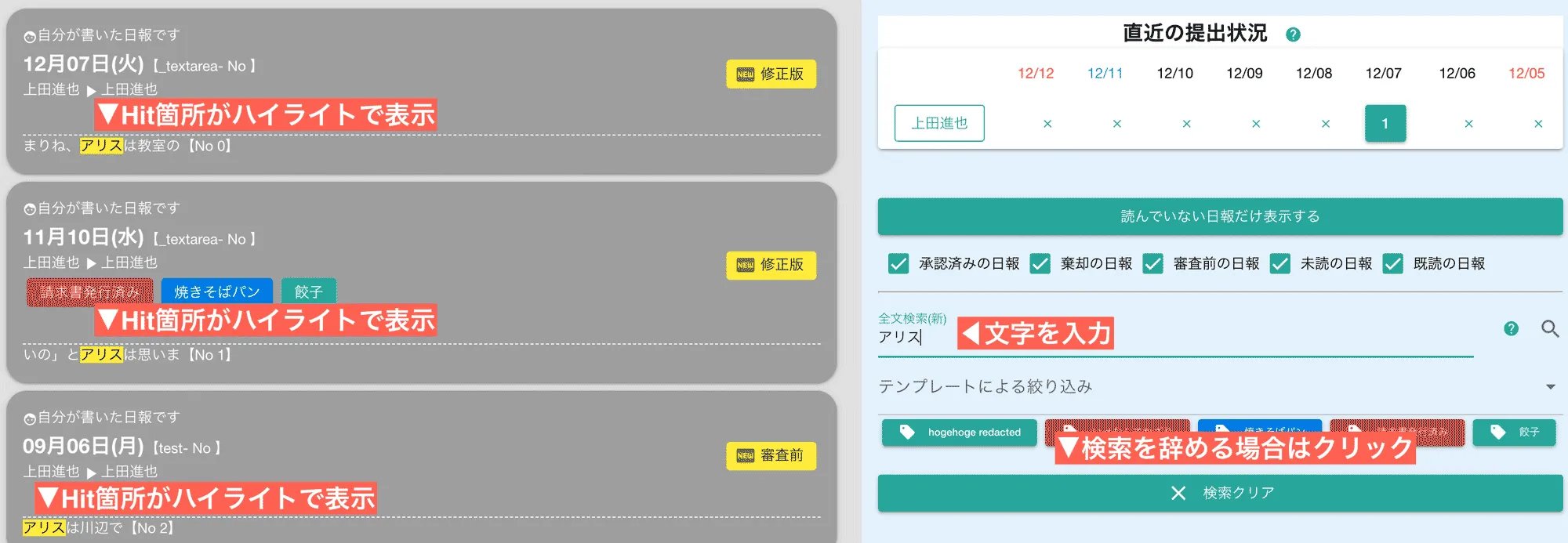
Task: Click the X icon inside 検索クリア button
Action: [x=1178, y=493]
